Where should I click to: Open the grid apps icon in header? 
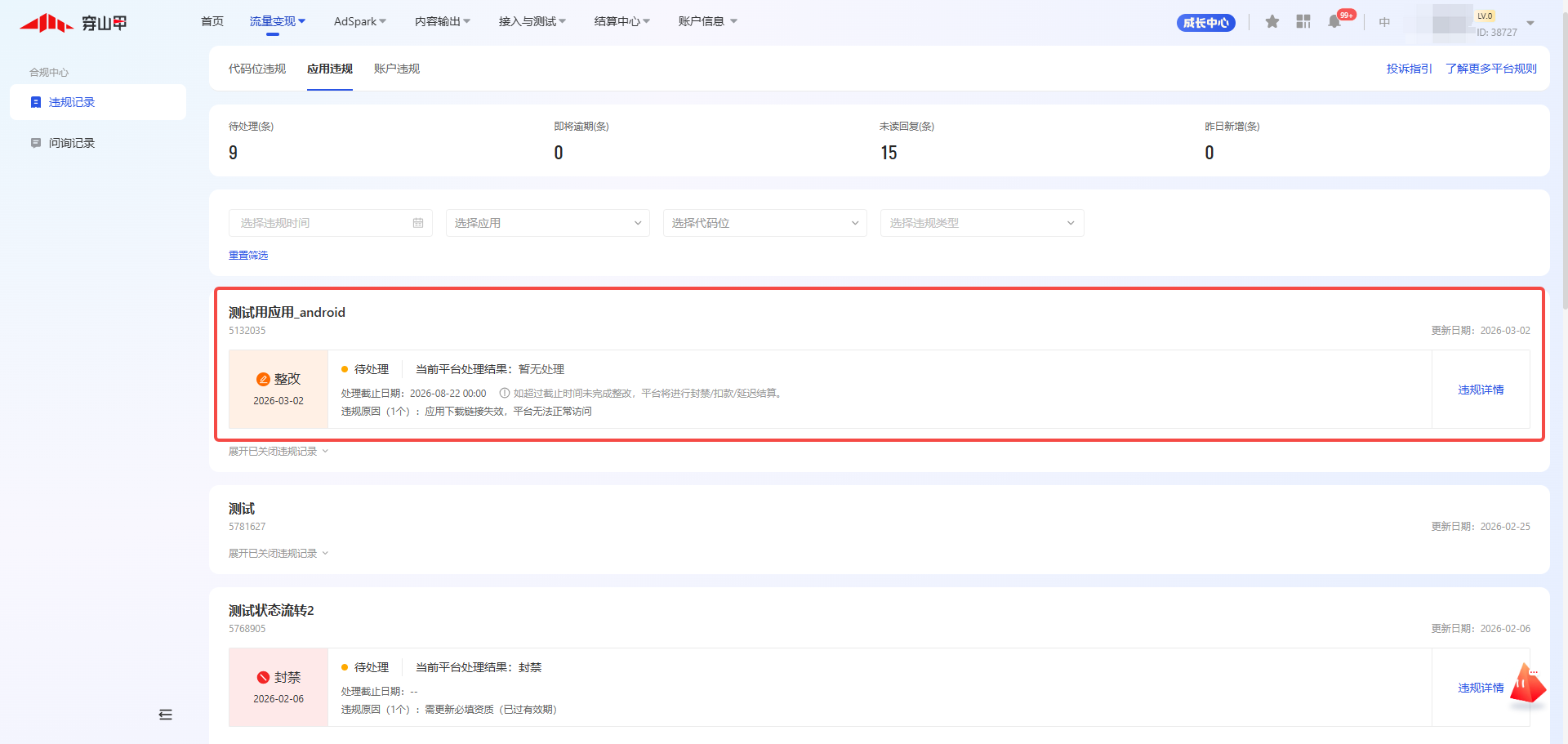(x=1303, y=22)
